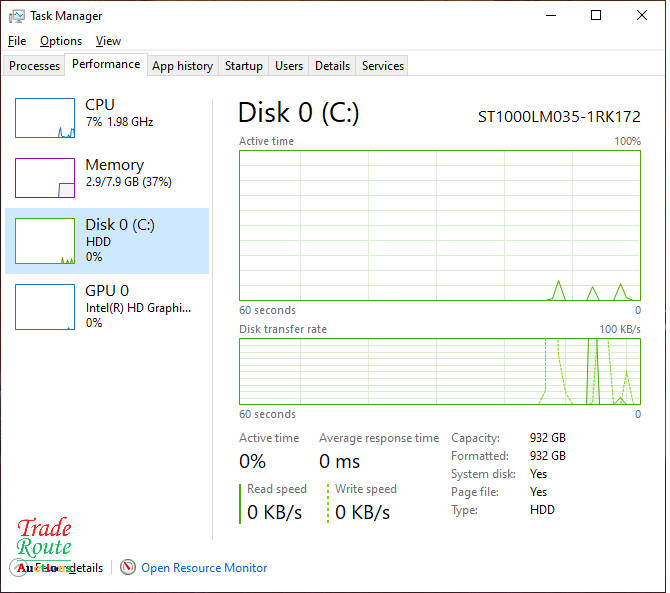
Task: Click the Open Resource Monitor link
Action: [x=204, y=568]
